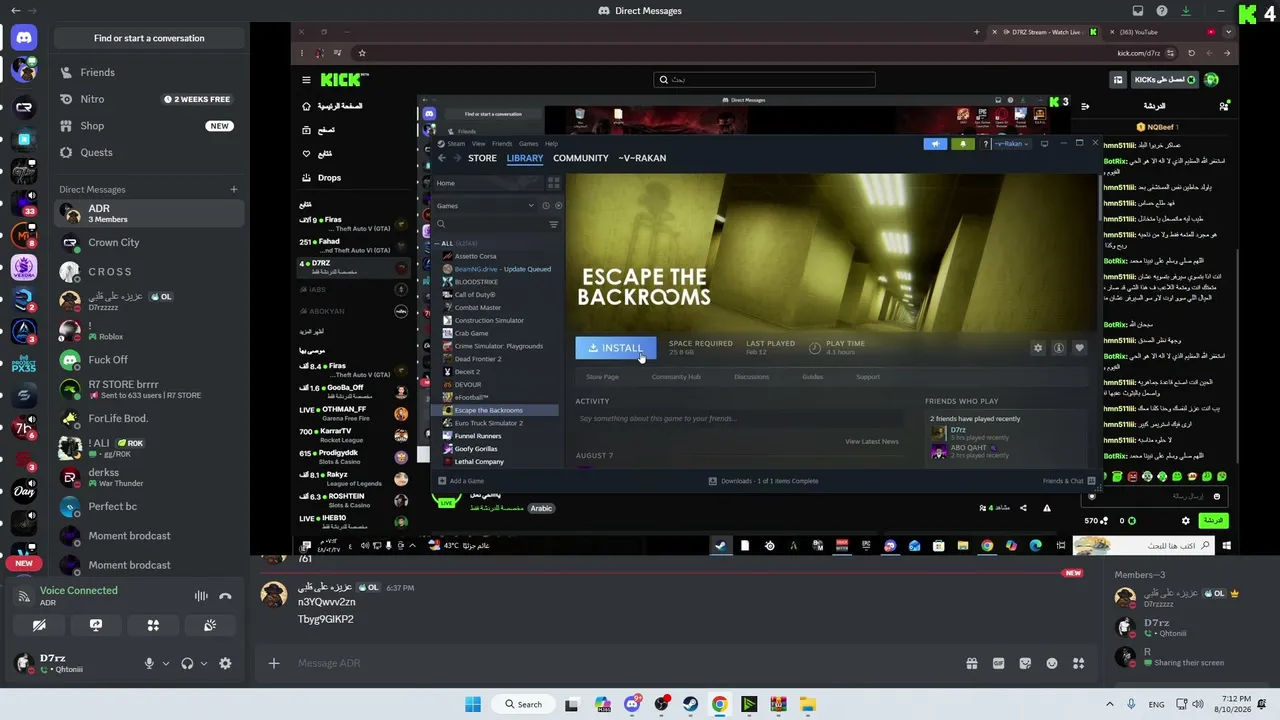This screenshot has height=720, width=1280.
Task: Deafen audio with the headphones button
Action: click(187, 663)
